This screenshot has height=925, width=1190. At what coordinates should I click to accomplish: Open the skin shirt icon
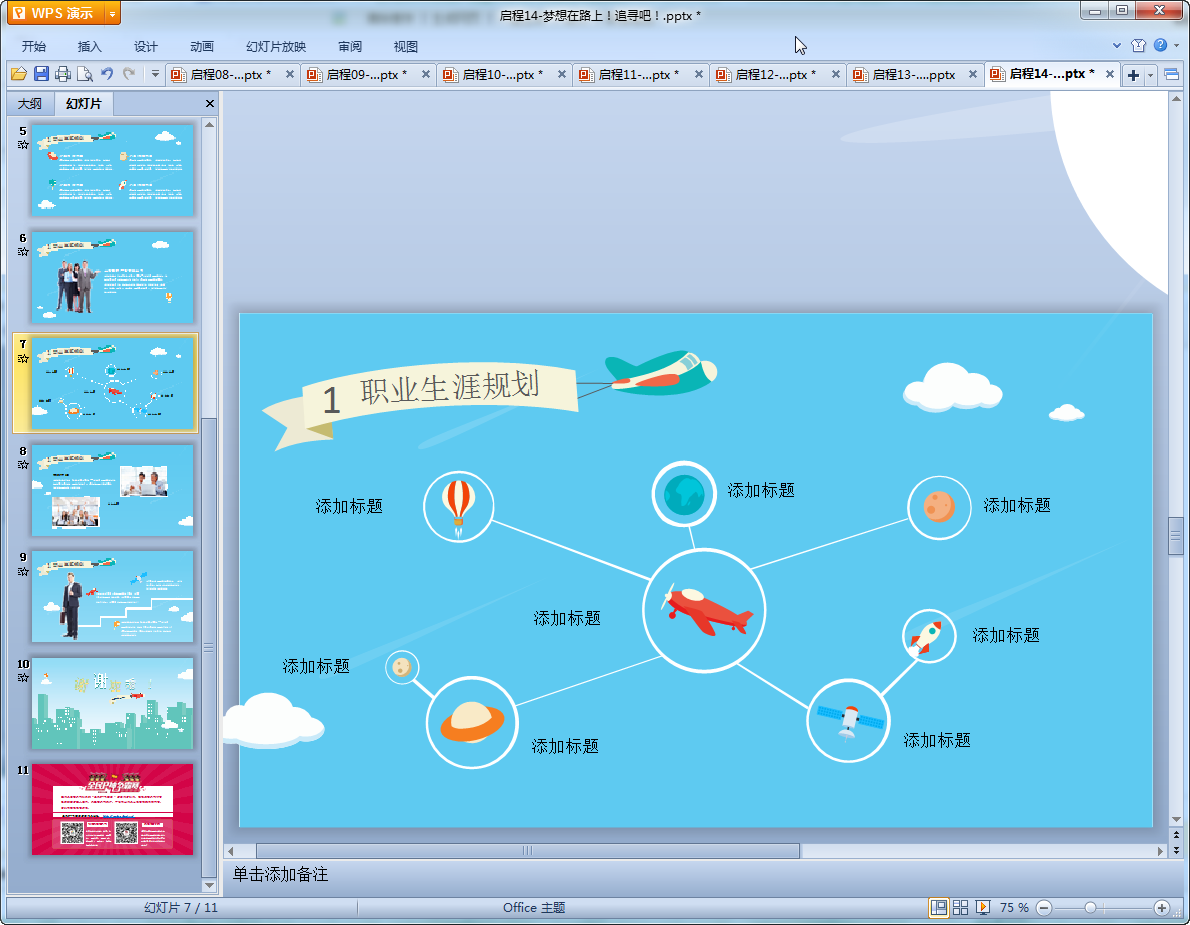click(1138, 46)
